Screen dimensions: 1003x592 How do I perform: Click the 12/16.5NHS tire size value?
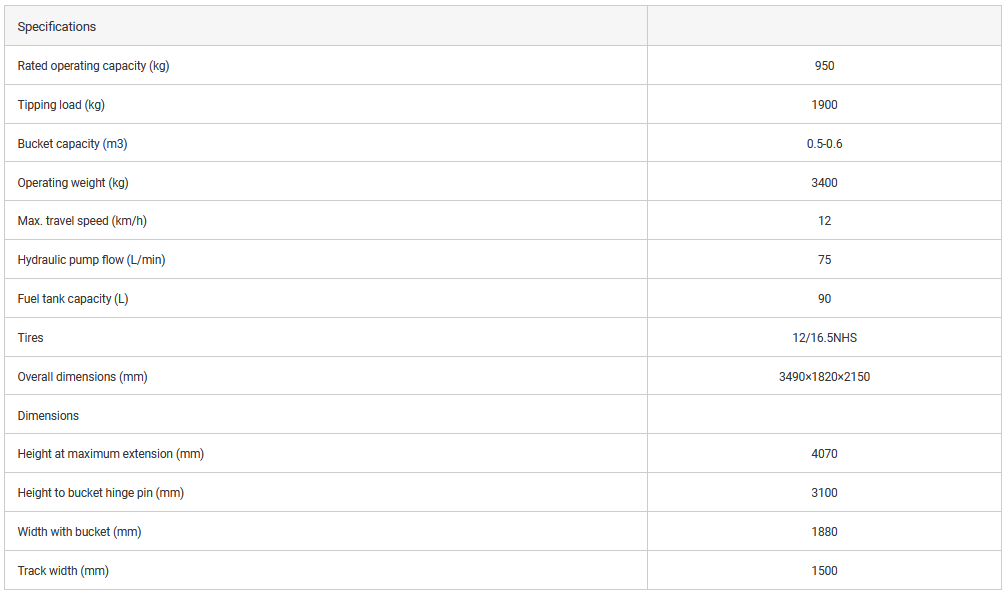[x=824, y=338]
